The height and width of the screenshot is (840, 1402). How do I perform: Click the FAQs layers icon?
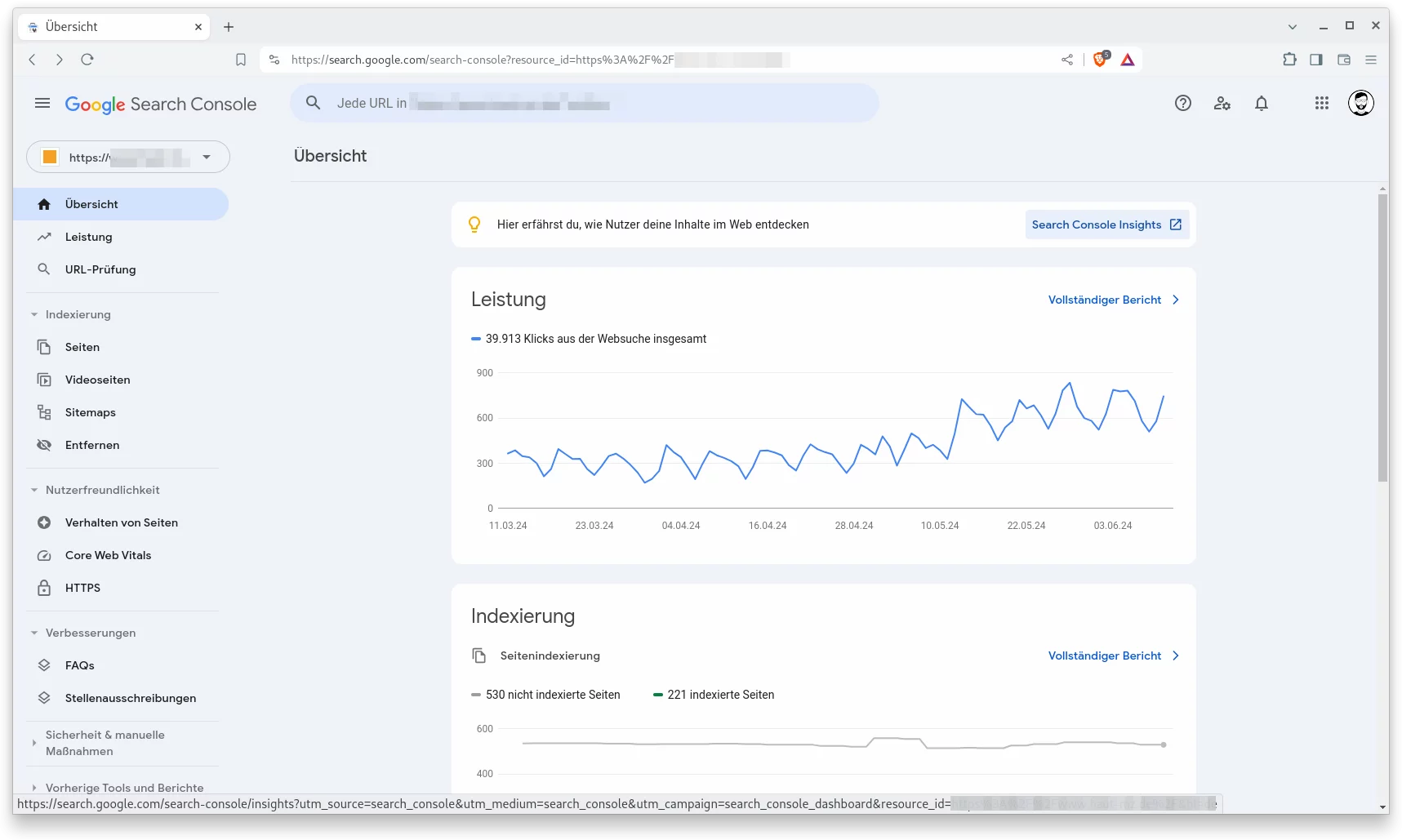pos(44,665)
